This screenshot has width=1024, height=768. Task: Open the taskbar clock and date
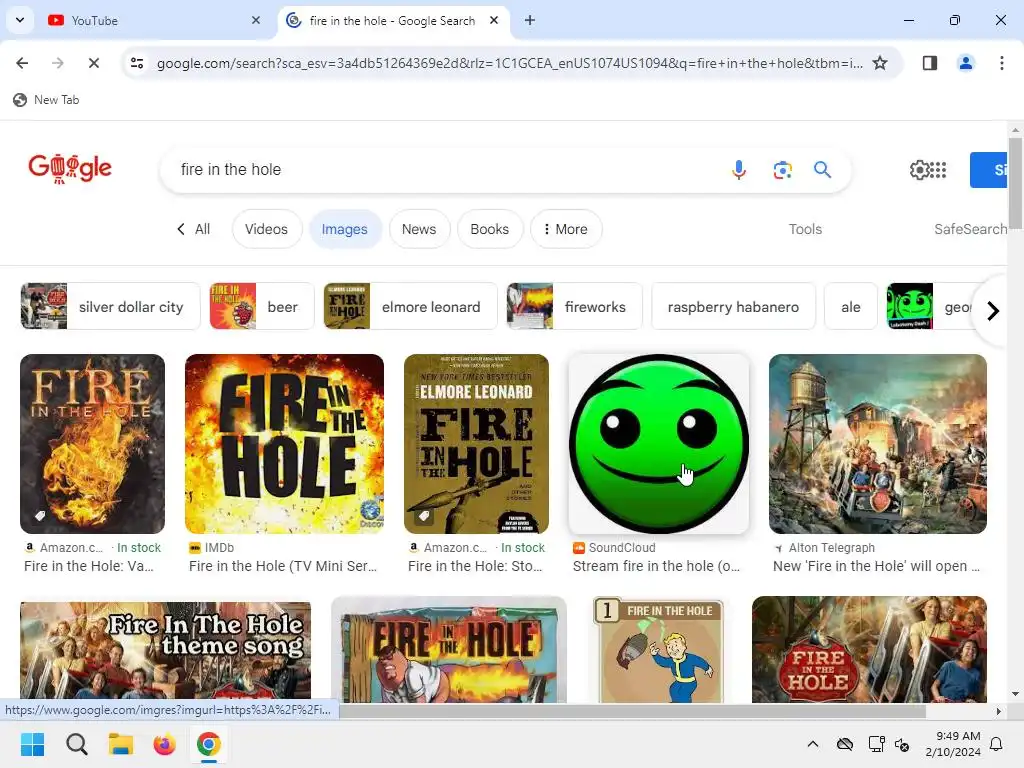[953, 744]
